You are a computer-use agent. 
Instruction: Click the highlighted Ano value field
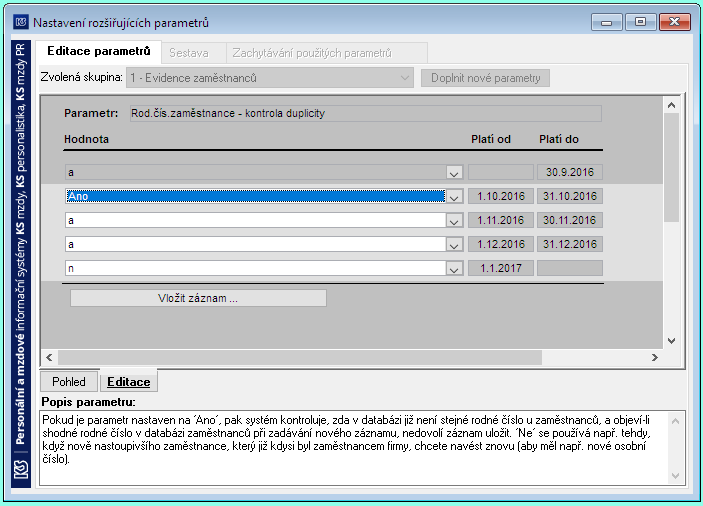(256, 196)
